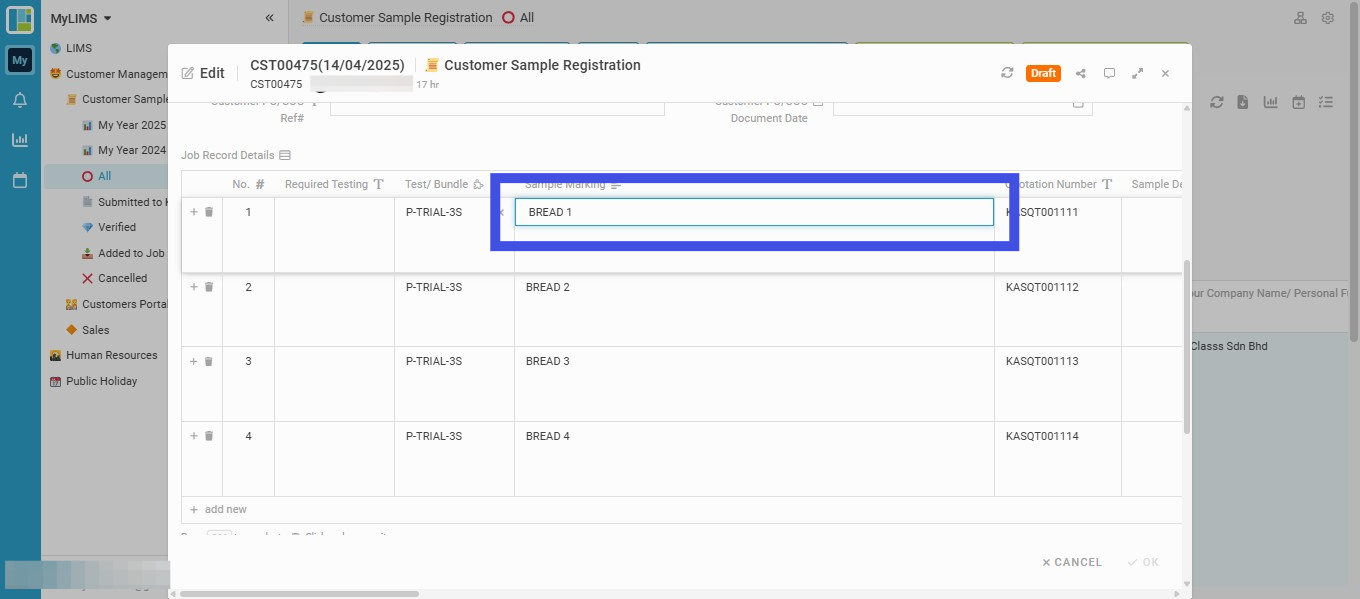This screenshot has width=1360, height=599.
Task: Click the Job Record Details table icon
Action: (x=285, y=155)
